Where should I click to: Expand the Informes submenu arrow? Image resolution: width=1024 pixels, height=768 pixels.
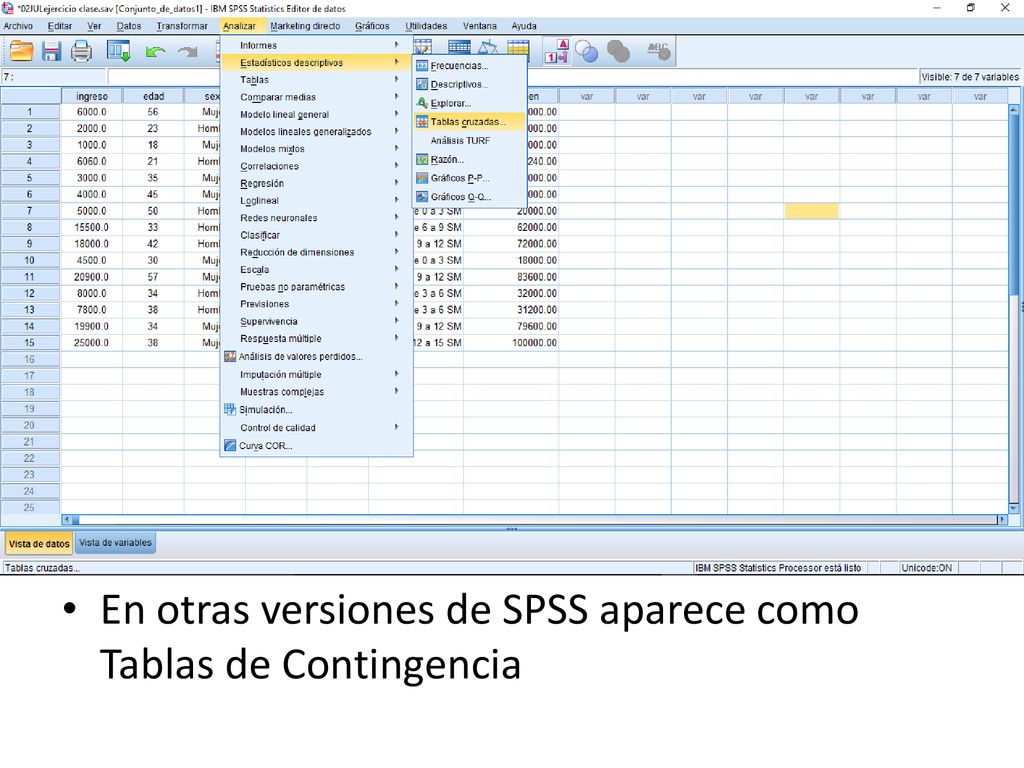click(396, 45)
